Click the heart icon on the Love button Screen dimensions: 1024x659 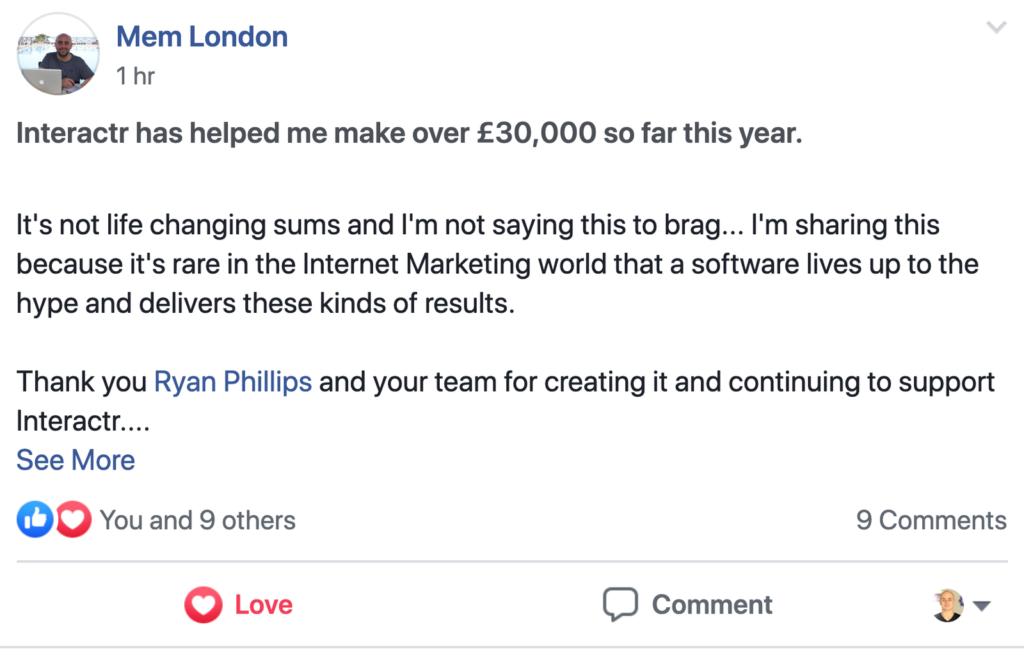203,605
